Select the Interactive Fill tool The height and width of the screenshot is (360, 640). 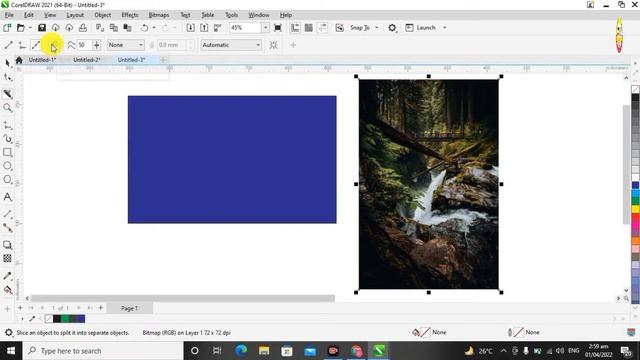[x=7, y=290]
